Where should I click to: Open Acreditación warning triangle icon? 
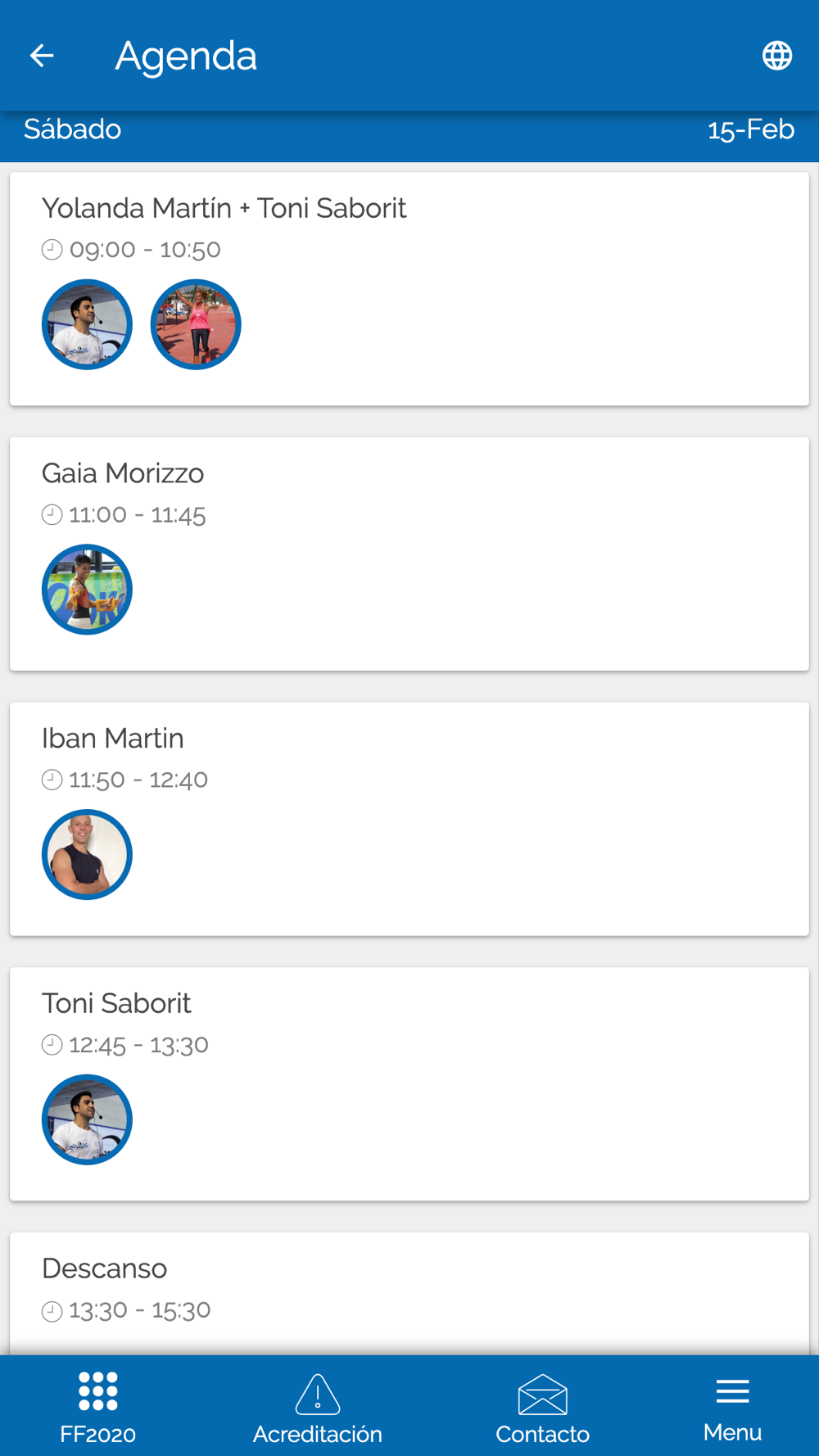pyautogui.click(x=318, y=1395)
